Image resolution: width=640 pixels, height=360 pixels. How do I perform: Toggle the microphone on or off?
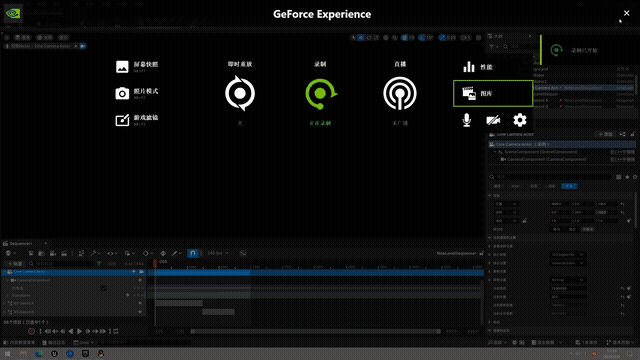[x=467, y=120]
